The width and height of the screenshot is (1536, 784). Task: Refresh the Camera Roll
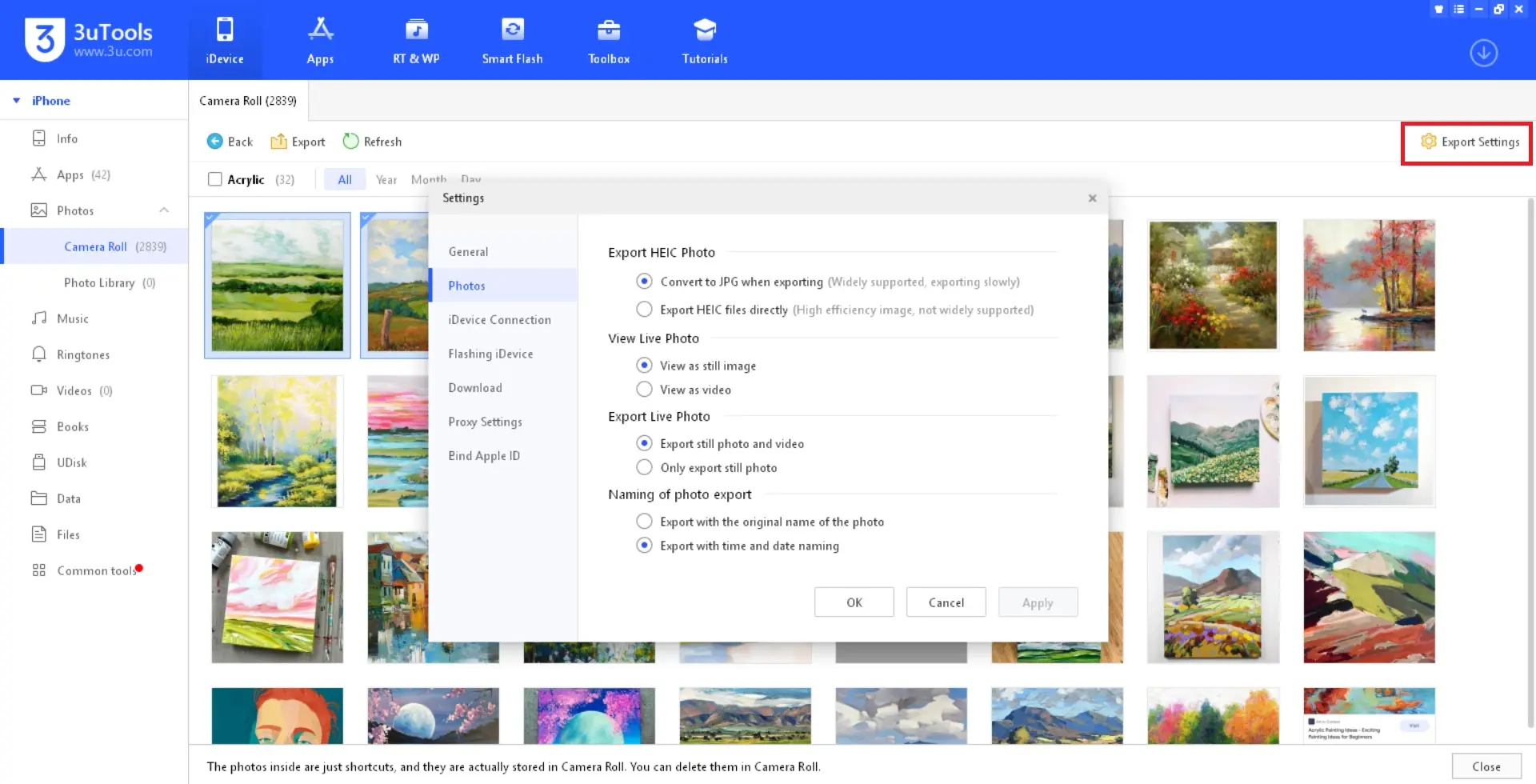tap(372, 142)
